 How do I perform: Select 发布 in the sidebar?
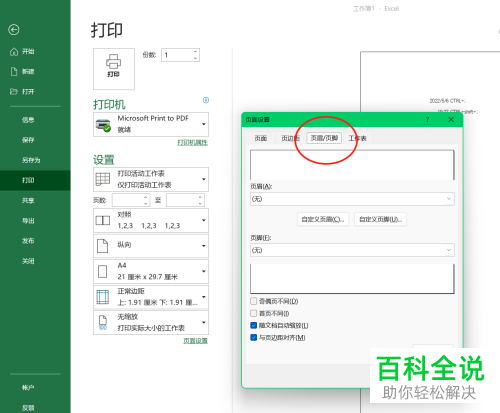(x=28, y=241)
